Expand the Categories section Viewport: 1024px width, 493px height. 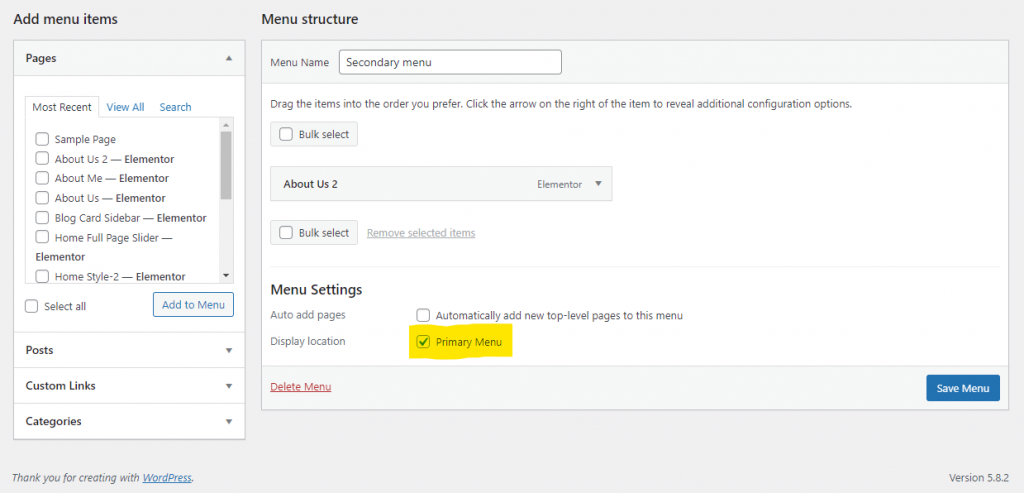pos(129,421)
